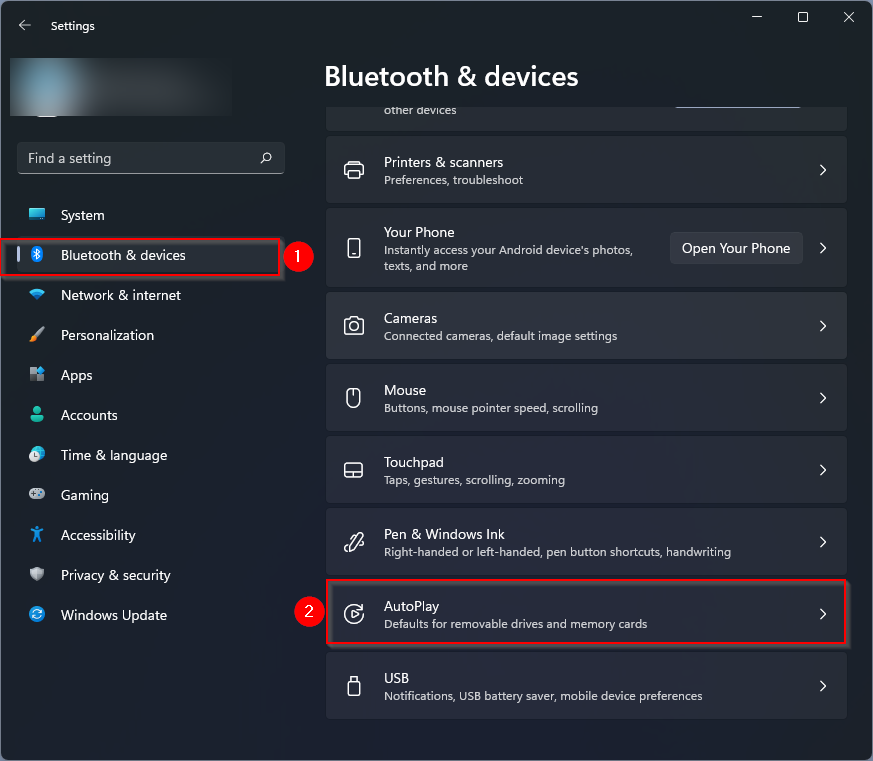Viewport: 873px width, 761px height.
Task: Switch to Apps category
Action: [150, 375]
